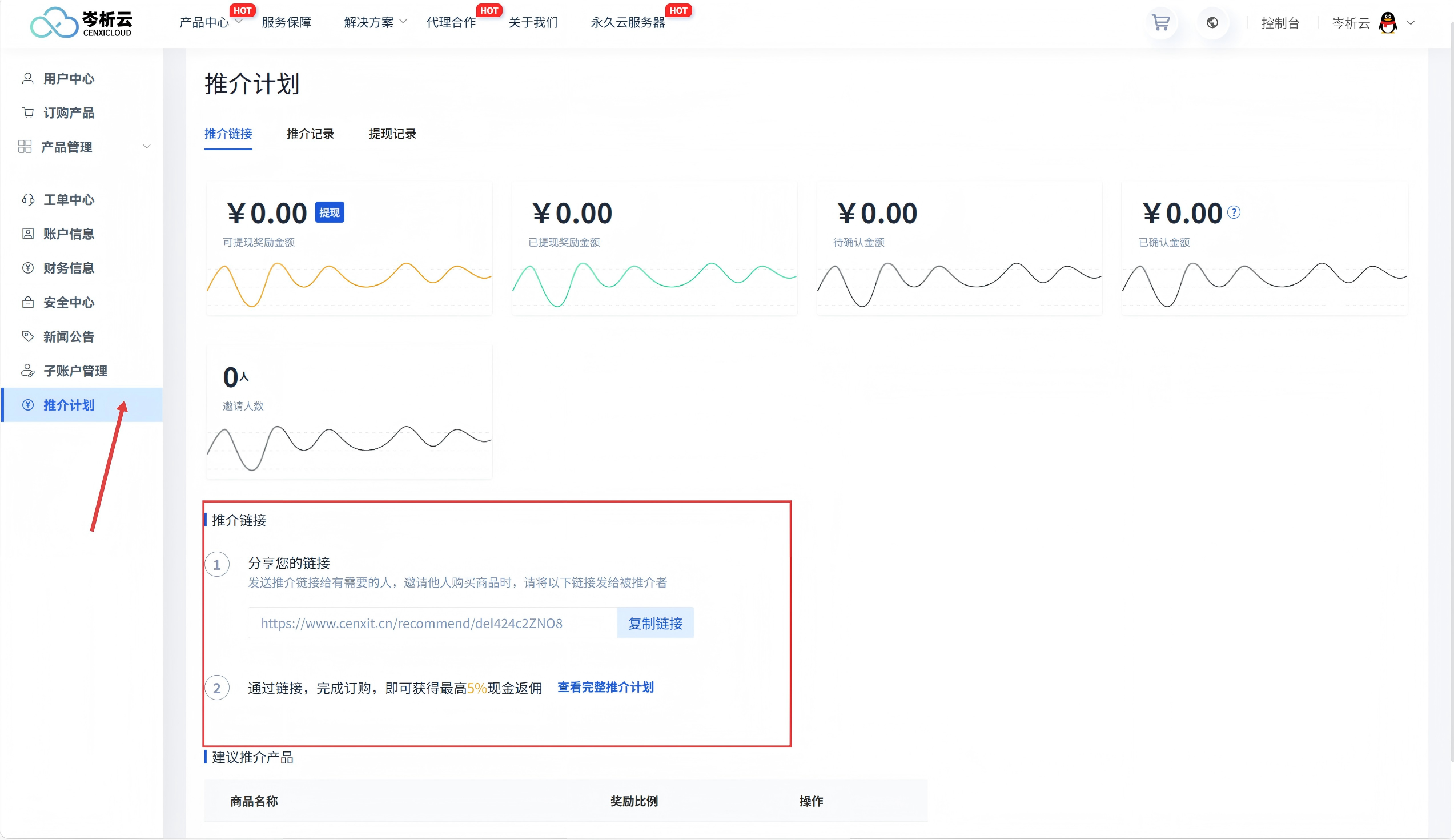Open 新闻公告 tag item
This screenshot has height=840, width=1454.
[x=68, y=336]
